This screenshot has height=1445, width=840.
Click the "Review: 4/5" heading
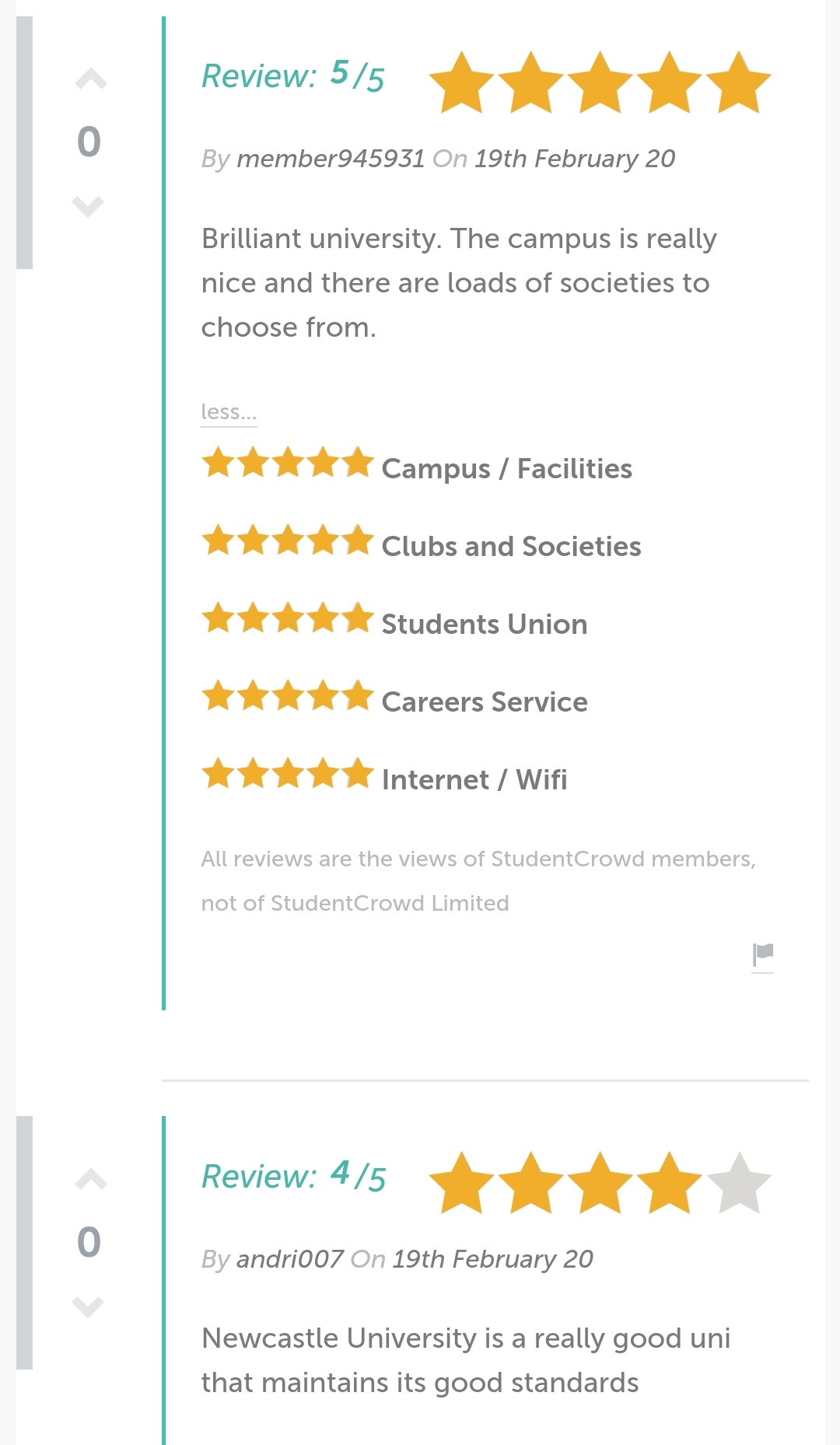pos(292,1177)
